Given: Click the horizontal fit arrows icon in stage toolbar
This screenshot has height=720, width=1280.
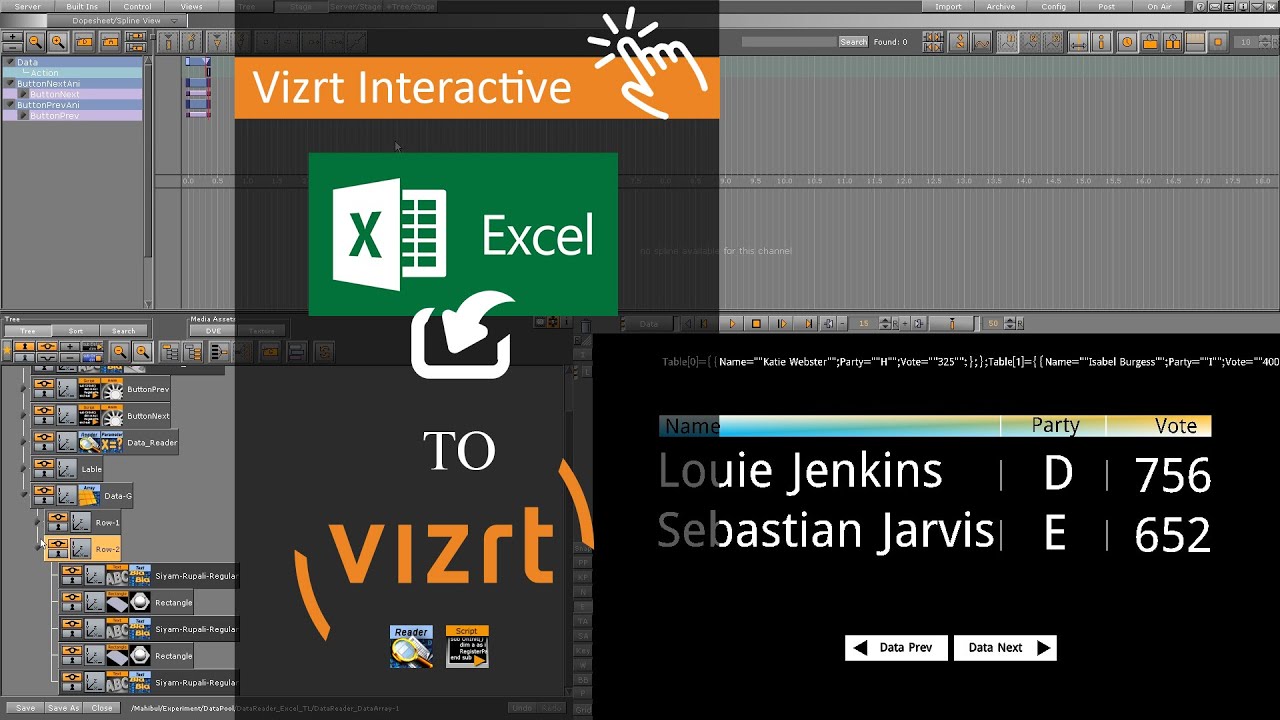Looking at the screenshot, I should pos(1078,42).
